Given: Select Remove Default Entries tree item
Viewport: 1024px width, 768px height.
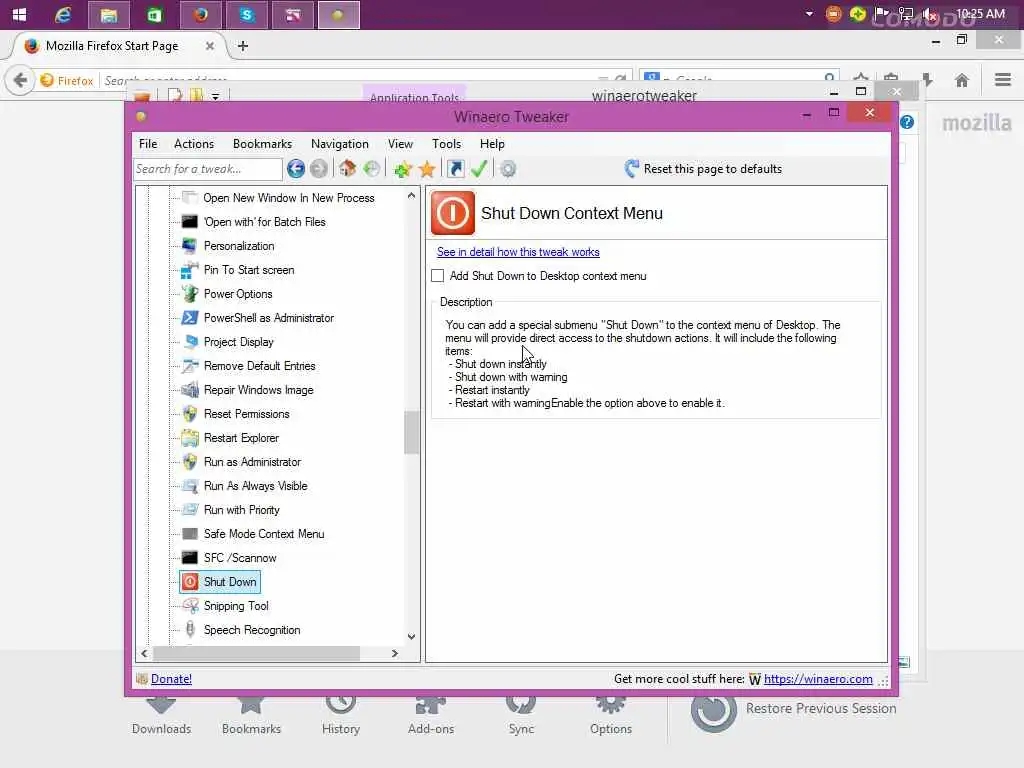Looking at the screenshot, I should click(259, 366).
